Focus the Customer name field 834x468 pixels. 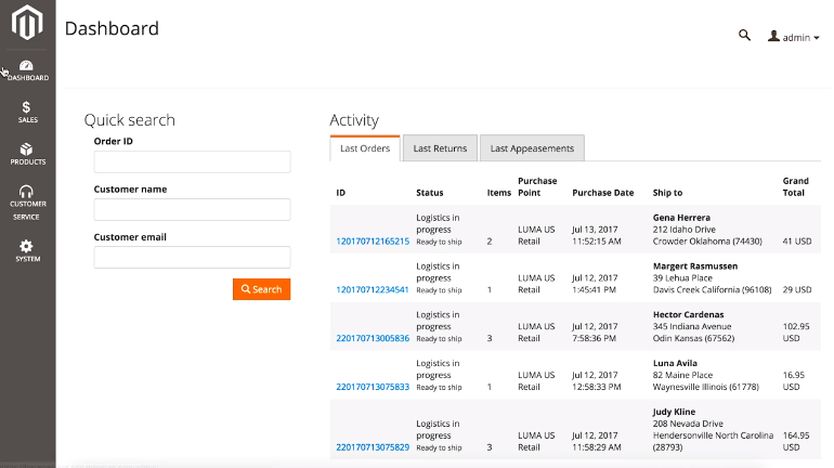pos(192,210)
